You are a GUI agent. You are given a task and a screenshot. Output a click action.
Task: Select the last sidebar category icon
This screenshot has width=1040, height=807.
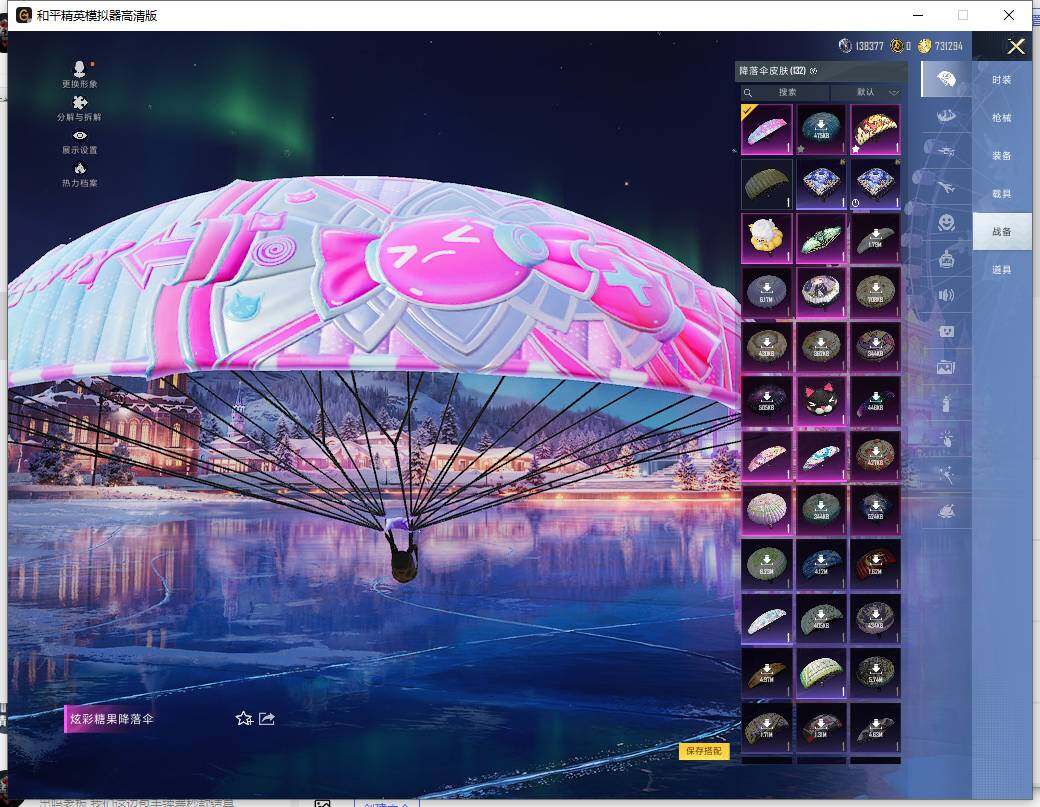tap(946, 511)
